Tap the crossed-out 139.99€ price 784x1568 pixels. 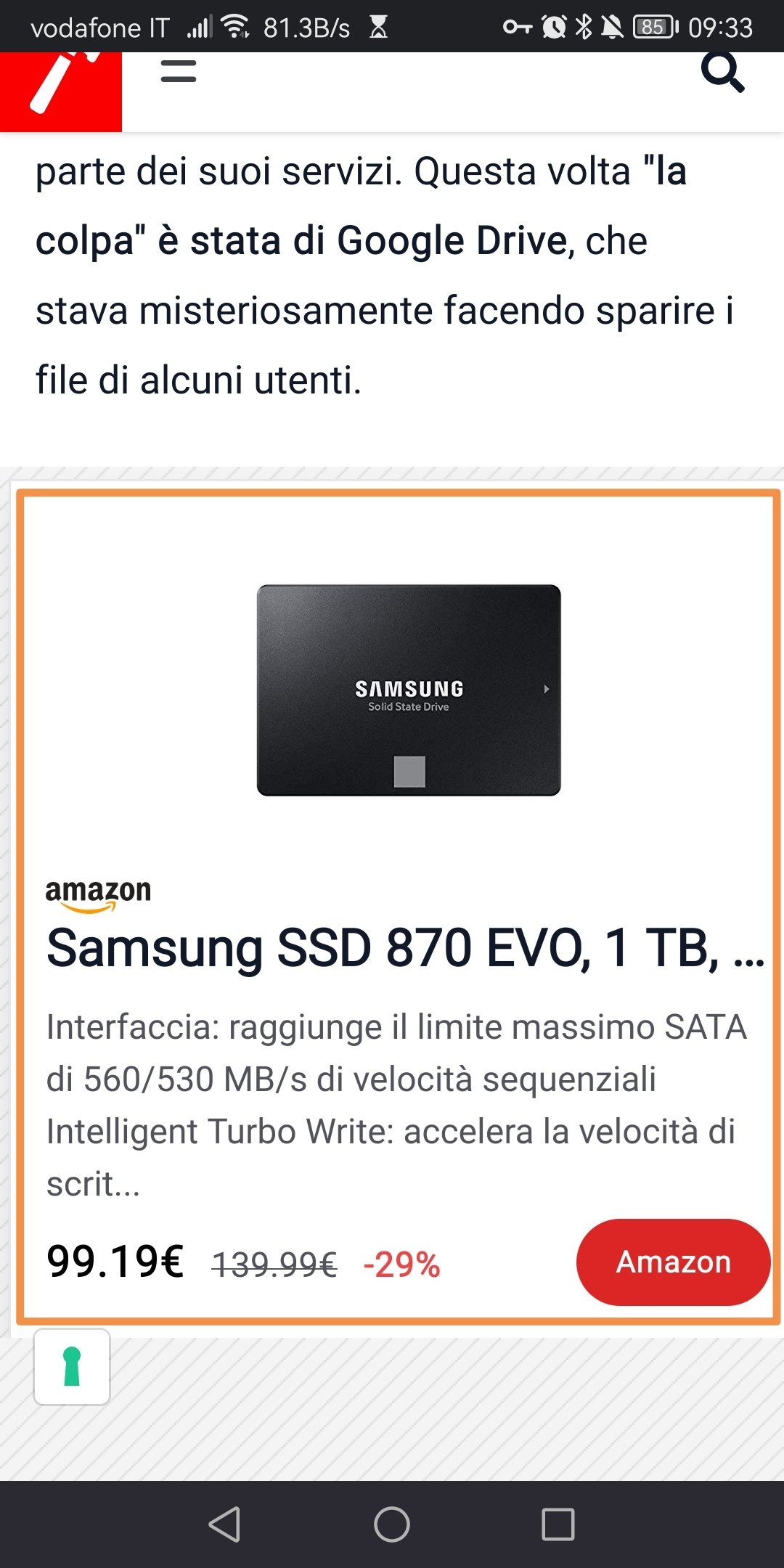(274, 1265)
